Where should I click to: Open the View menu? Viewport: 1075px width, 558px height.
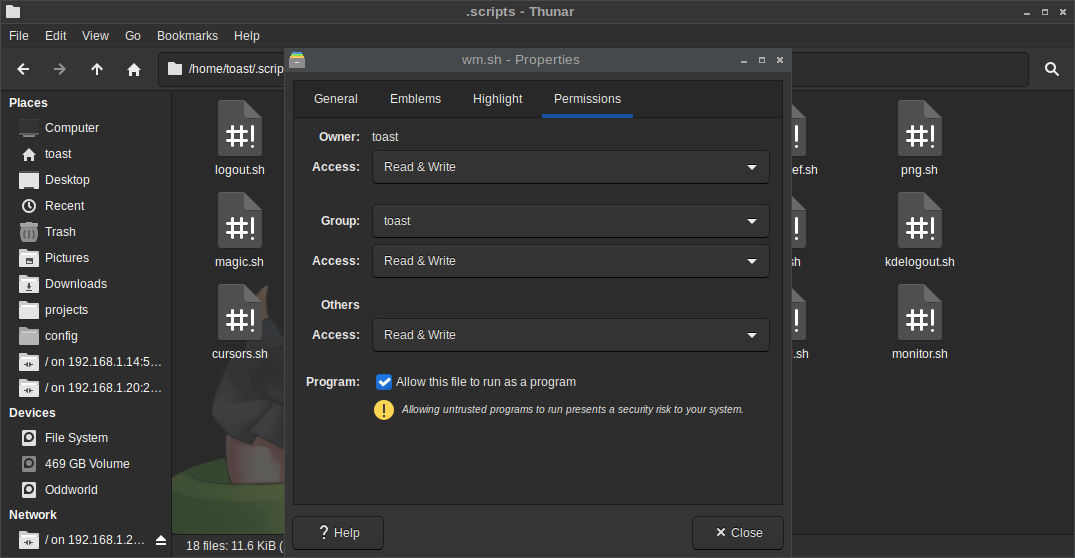(x=95, y=36)
